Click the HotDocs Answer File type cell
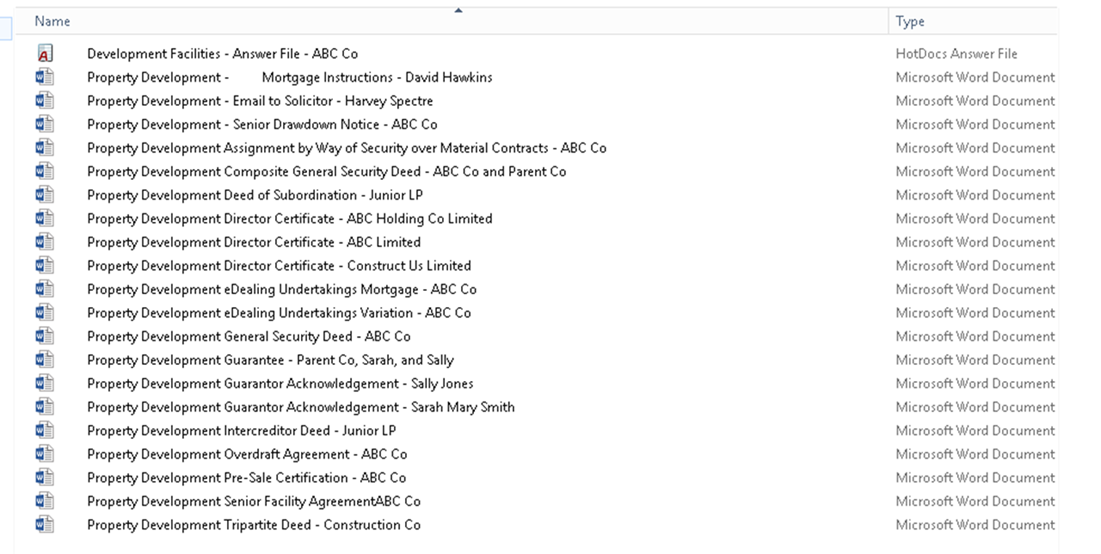 [x=956, y=53]
